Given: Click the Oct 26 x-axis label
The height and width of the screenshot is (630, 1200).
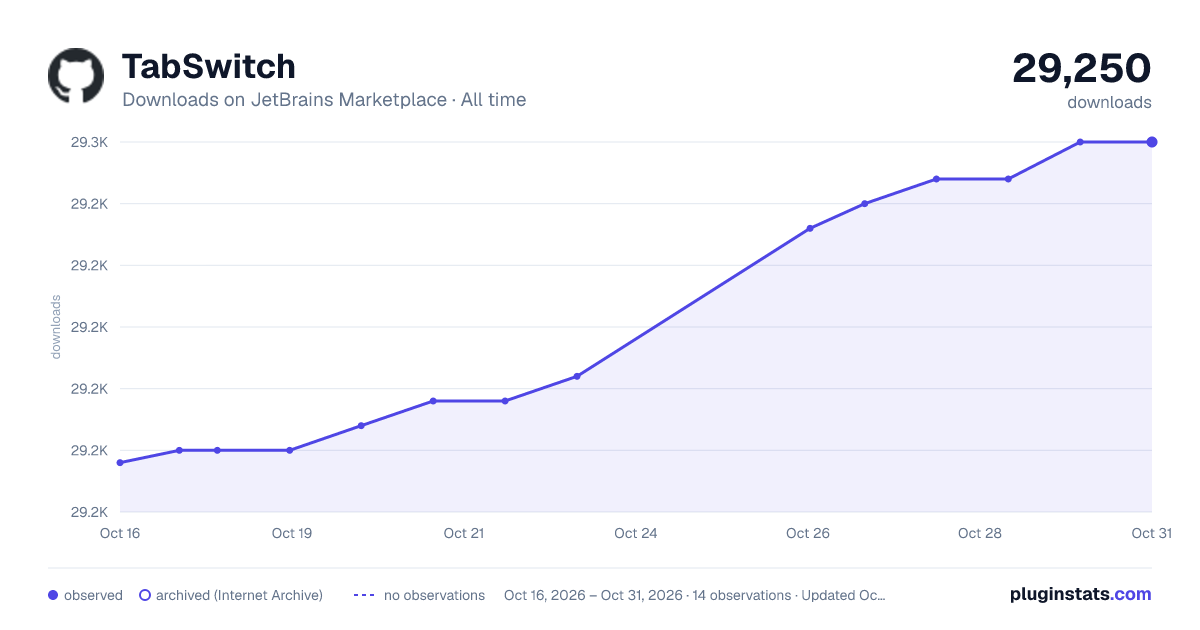Looking at the screenshot, I should point(808,533).
